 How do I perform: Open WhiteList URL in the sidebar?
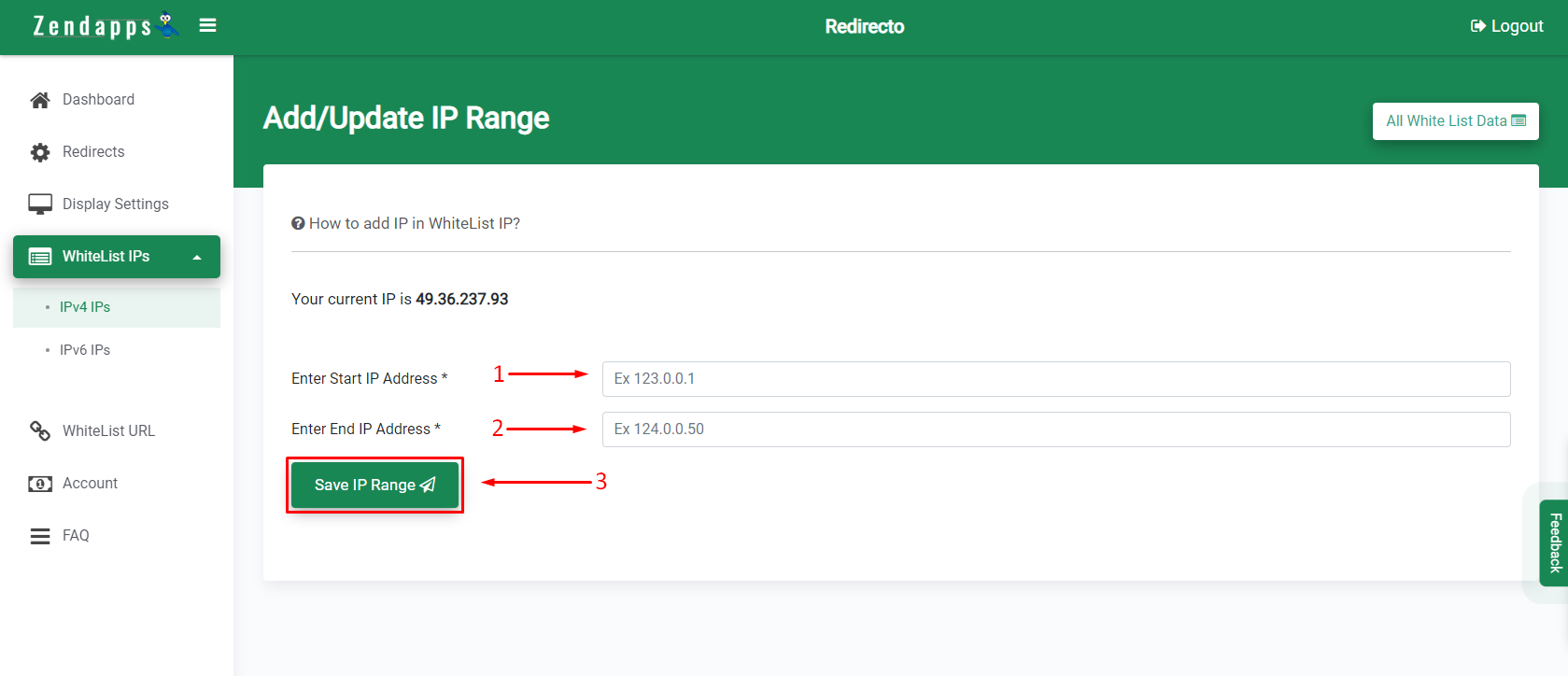[108, 431]
